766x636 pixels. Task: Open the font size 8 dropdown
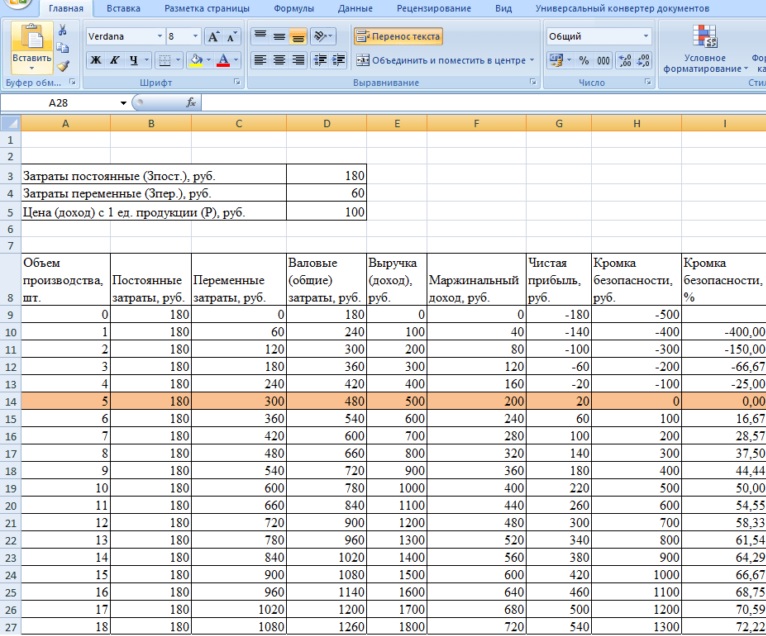coord(195,36)
